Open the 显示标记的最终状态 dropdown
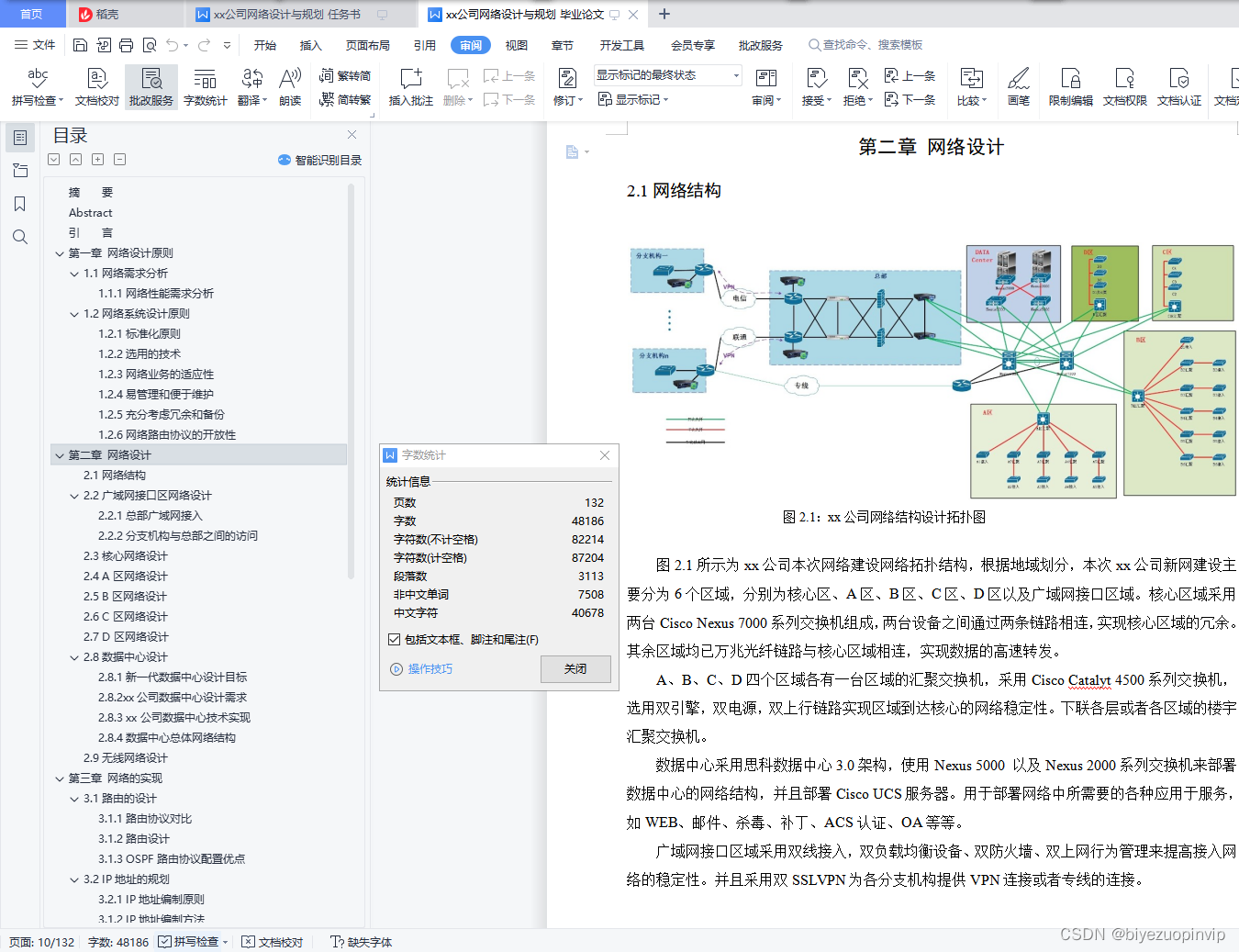 [734, 74]
